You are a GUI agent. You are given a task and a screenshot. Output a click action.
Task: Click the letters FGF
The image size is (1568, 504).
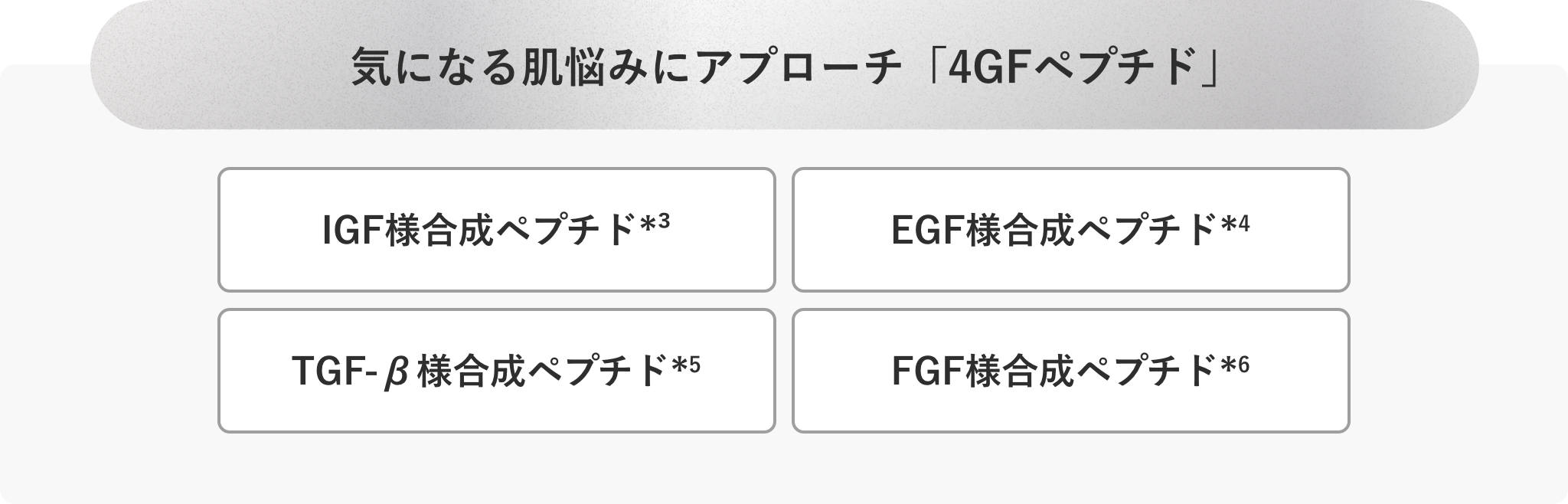tap(927, 372)
